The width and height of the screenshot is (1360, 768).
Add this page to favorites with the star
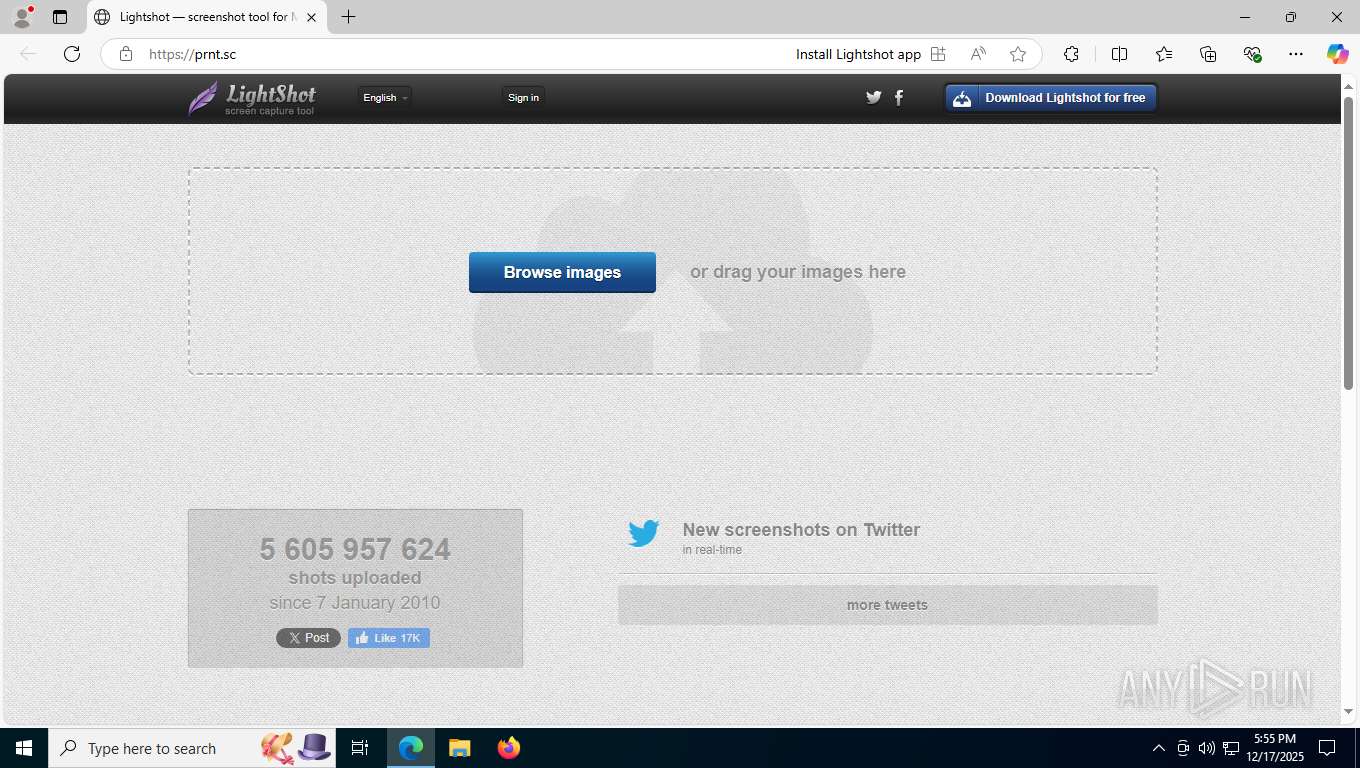(x=1018, y=54)
